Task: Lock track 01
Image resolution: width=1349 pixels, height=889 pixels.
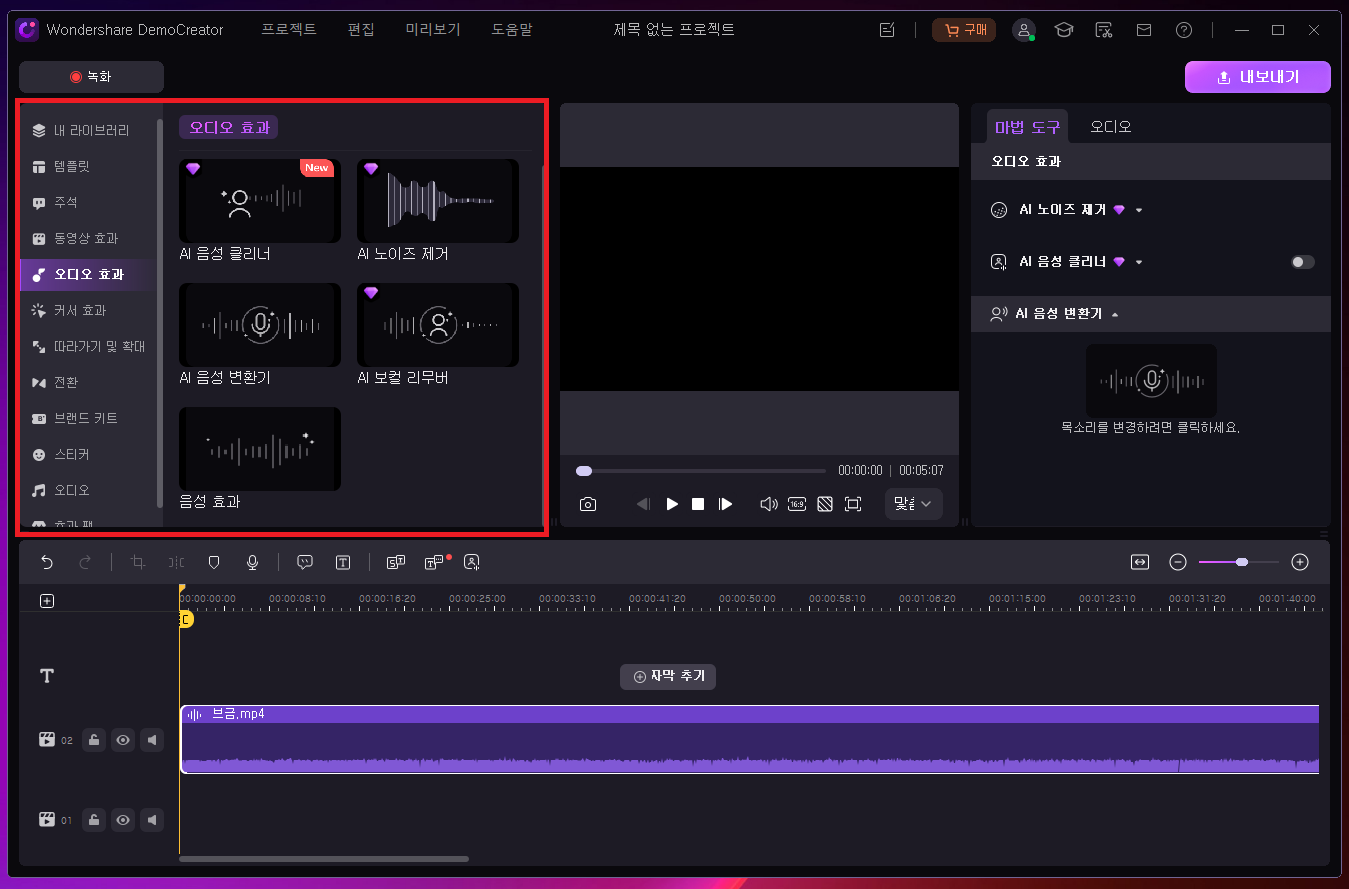Action: 93,820
